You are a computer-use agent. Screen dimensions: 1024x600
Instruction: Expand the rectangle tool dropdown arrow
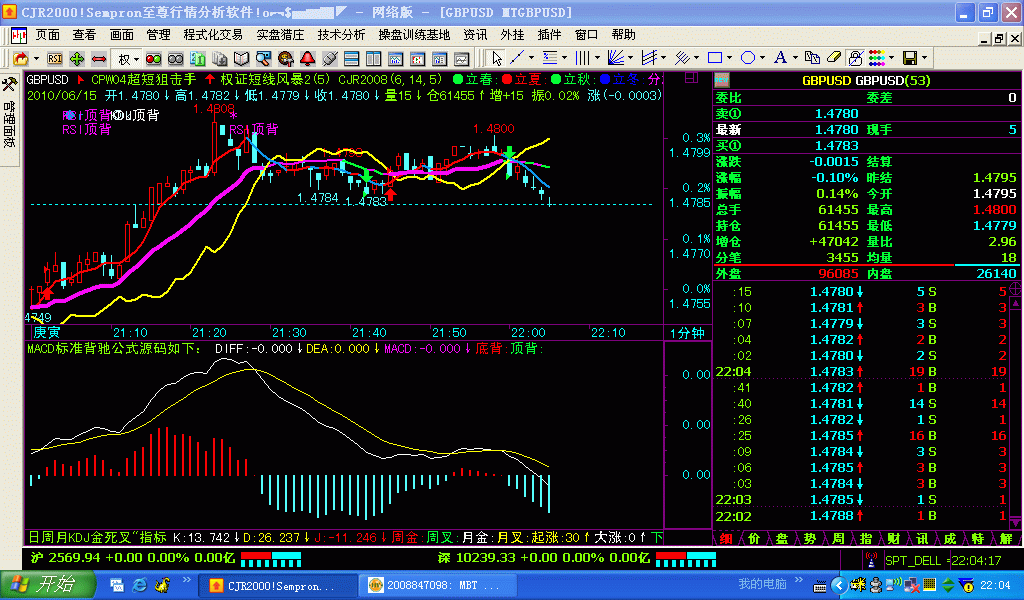(729, 58)
